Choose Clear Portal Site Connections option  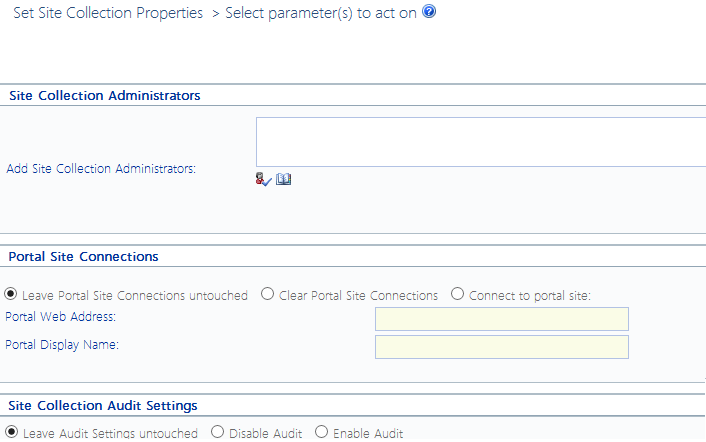coord(267,294)
